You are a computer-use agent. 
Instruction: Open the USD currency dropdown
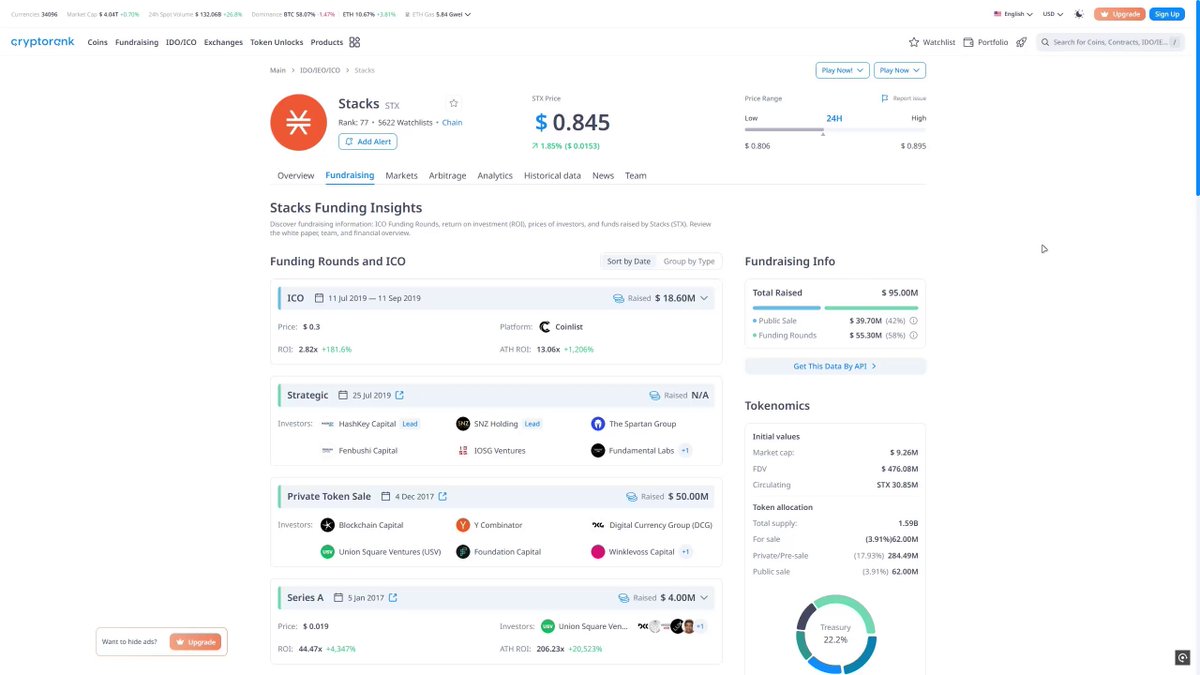[x=1052, y=14]
